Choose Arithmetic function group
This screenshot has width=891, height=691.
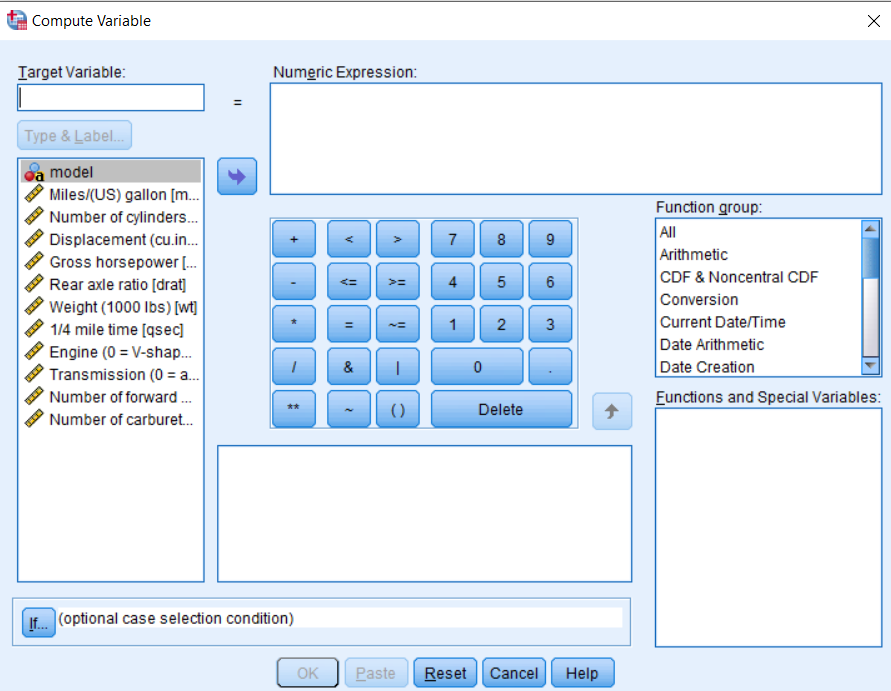(759, 255)
